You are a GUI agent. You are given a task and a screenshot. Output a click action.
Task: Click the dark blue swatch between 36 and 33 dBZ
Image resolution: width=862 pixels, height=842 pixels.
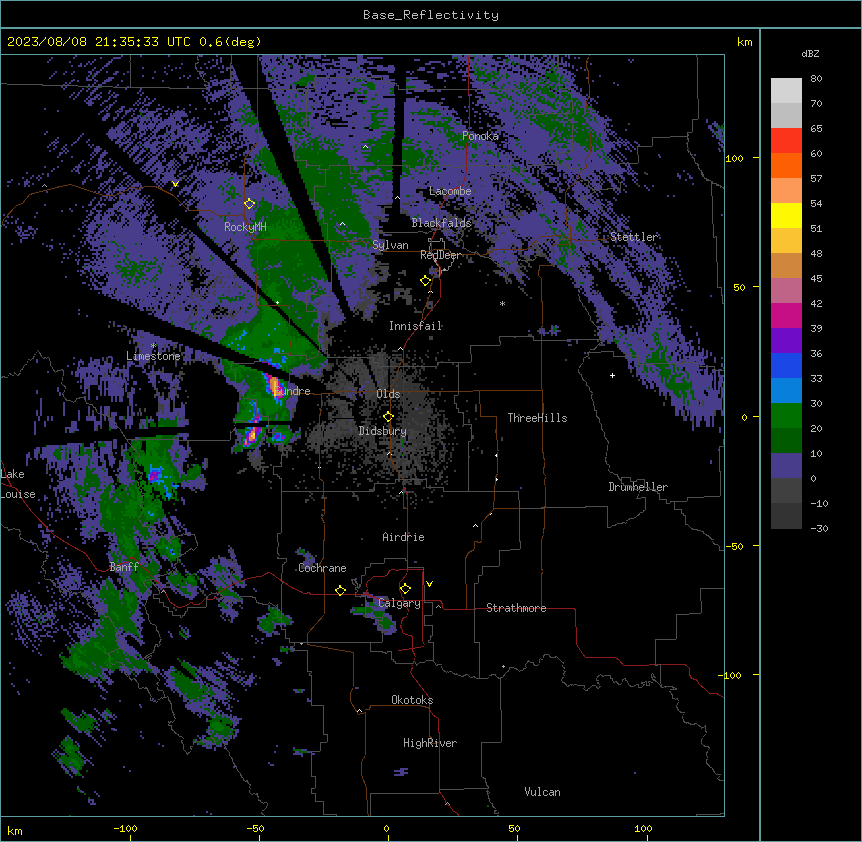pos(786,365)
